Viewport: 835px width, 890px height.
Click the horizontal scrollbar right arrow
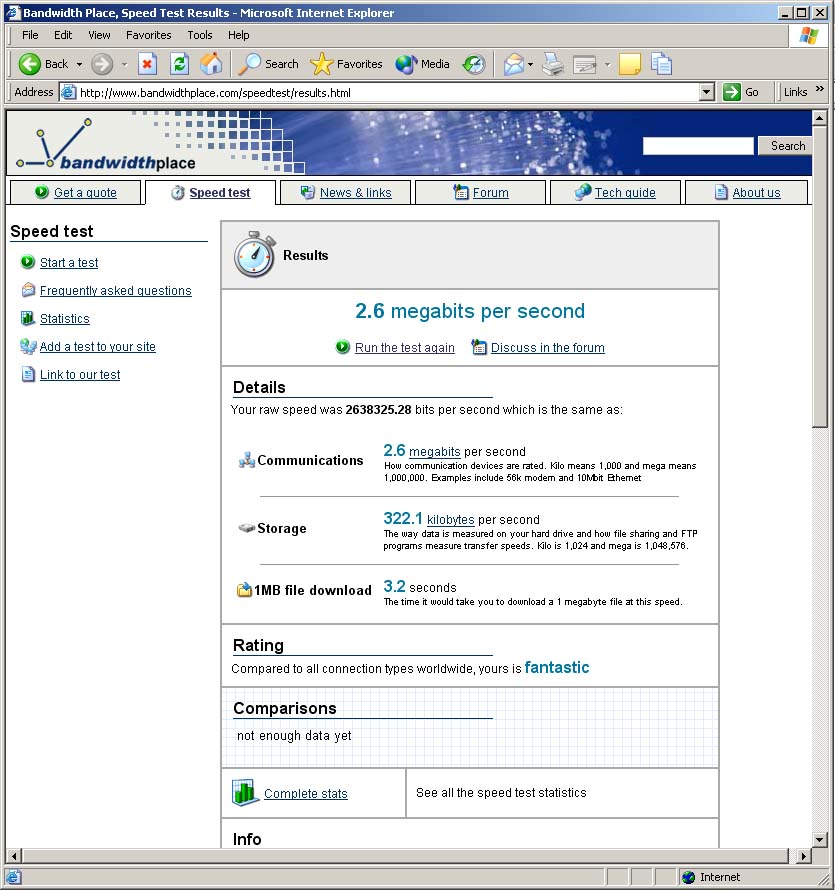coord(803,855)
